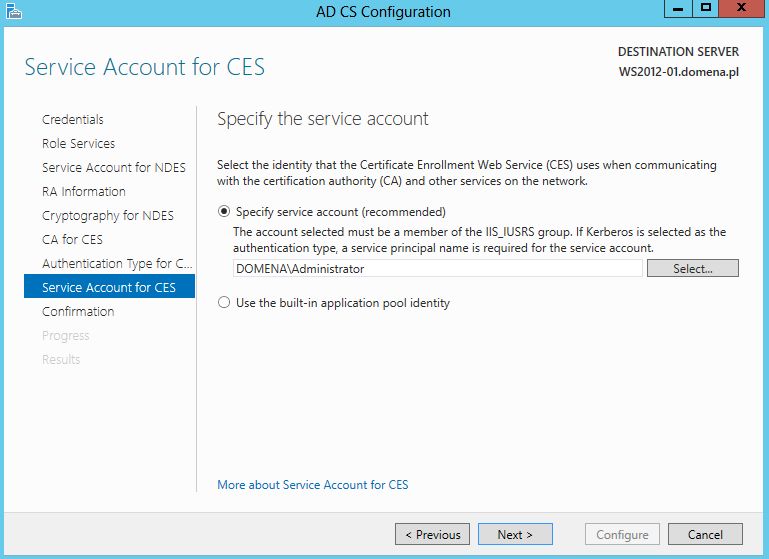Maximize the AD CS Configuration window
The height and width of the screenshot is (559, 769).
(x=705, y=8)
